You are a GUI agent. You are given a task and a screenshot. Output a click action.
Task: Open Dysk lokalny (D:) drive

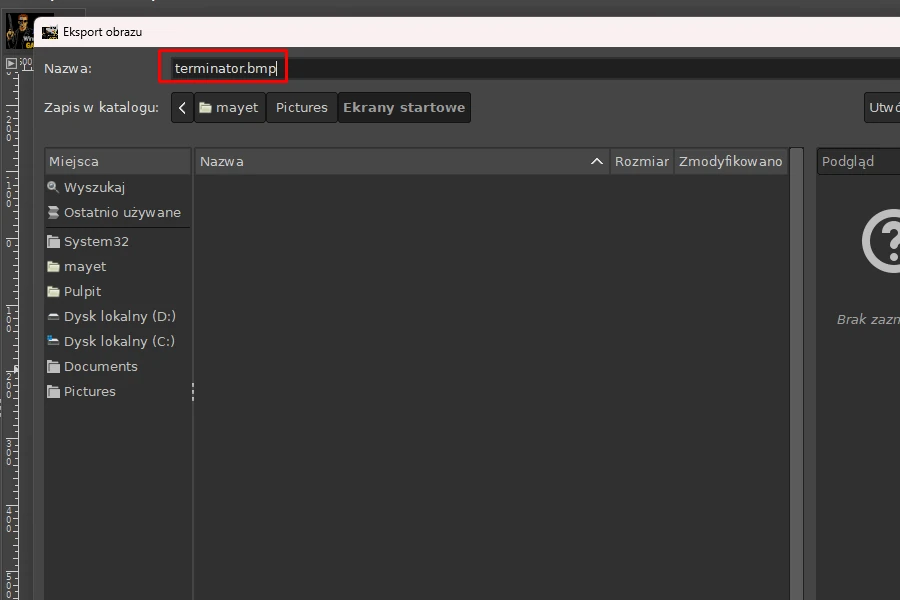[118, 316]
